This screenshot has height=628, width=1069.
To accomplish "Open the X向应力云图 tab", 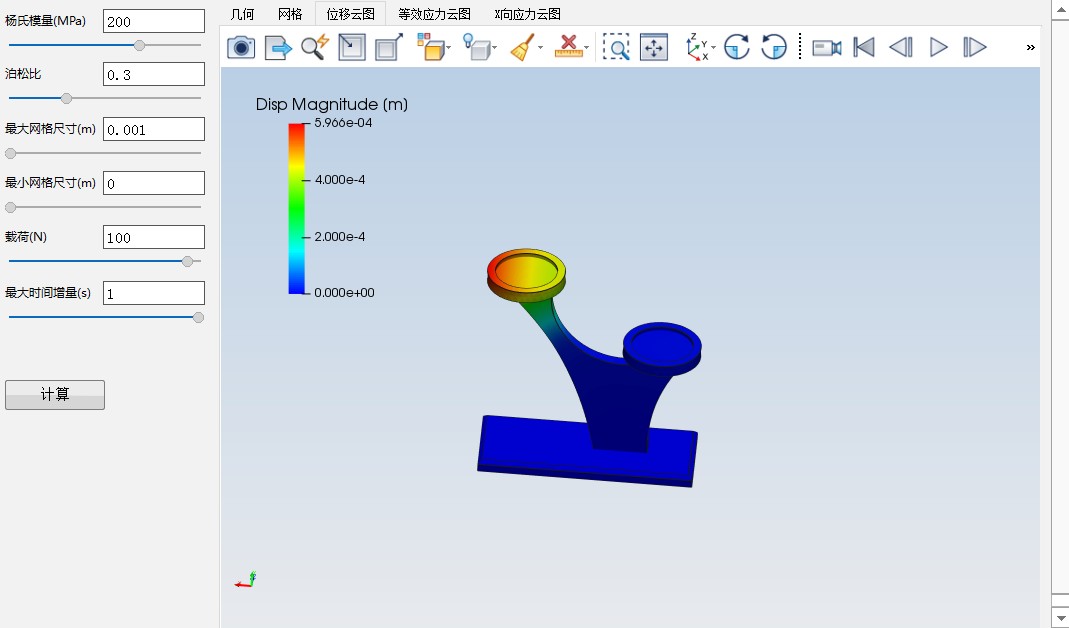I will [x=528, y=14].
